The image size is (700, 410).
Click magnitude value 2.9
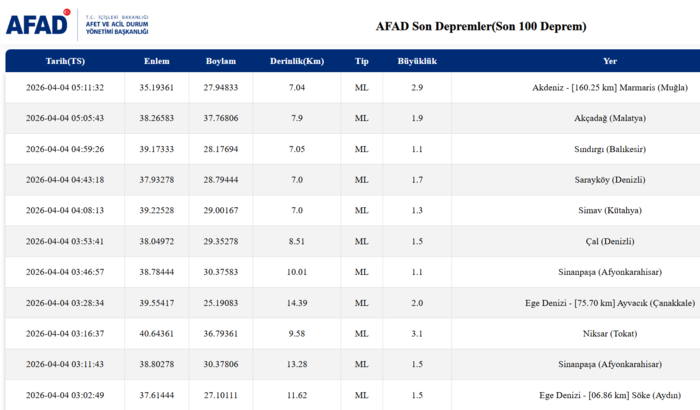tap(417, 88)
